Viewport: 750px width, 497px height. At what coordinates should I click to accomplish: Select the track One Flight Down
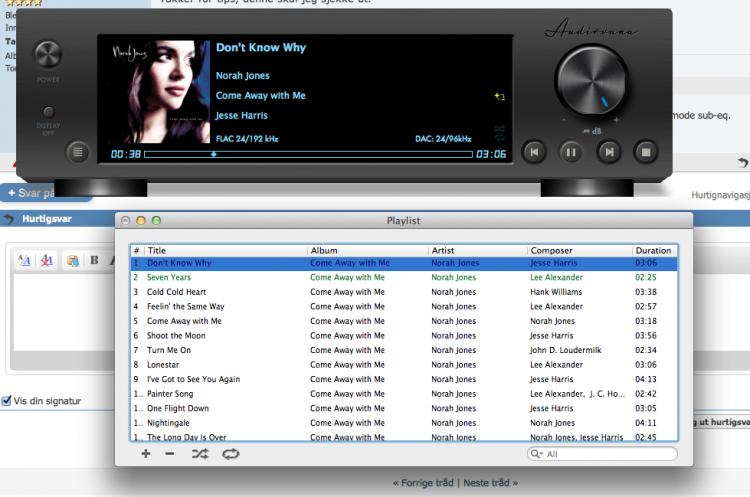(x=404, y=409)
